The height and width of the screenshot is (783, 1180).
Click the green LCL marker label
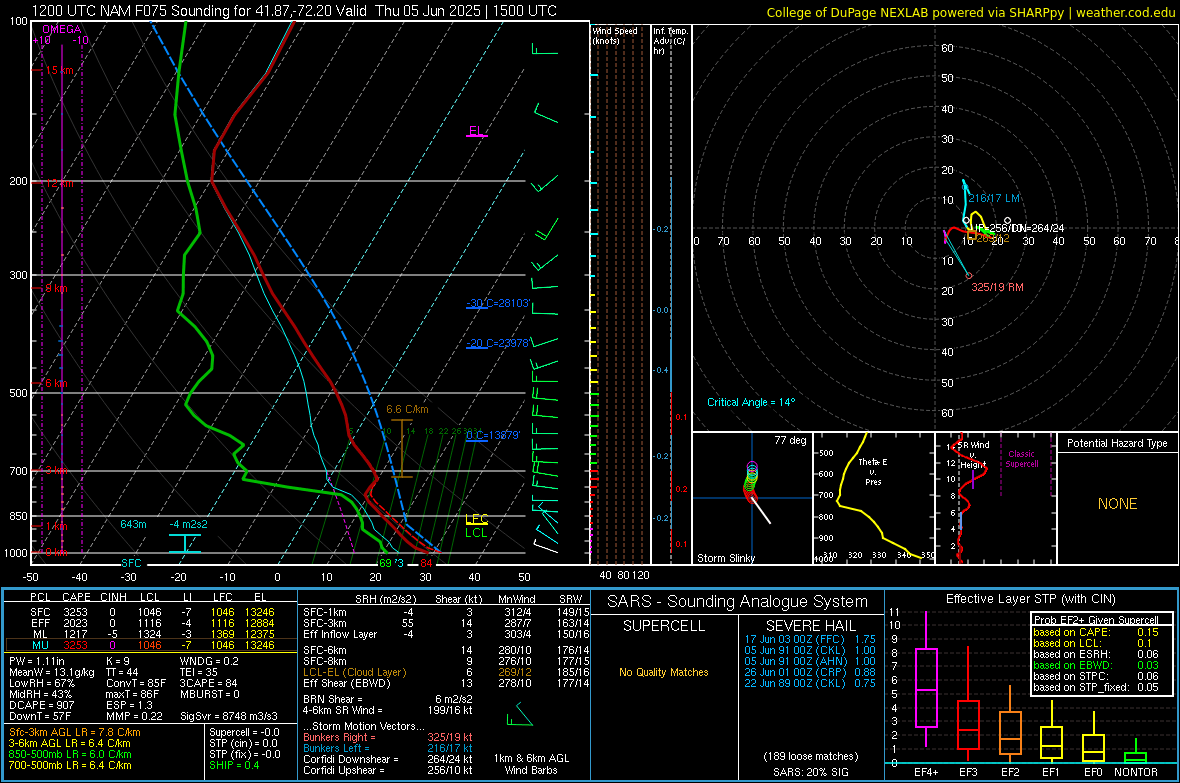tap(476, 532)
